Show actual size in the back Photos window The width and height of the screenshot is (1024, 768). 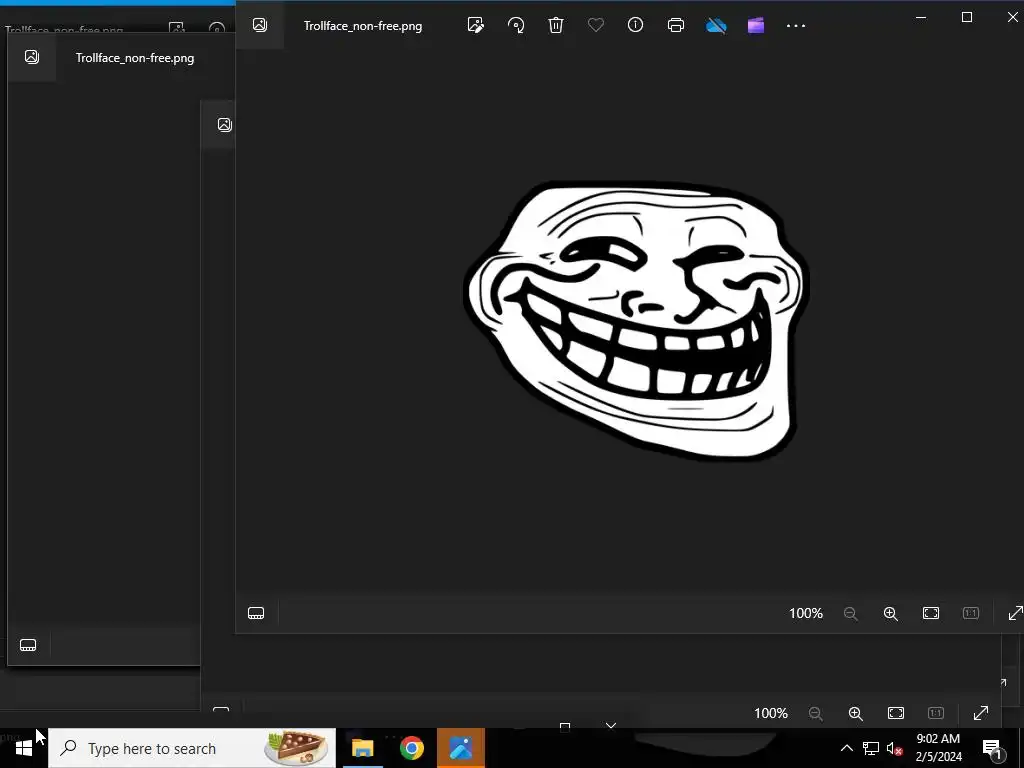coord(936,713)
